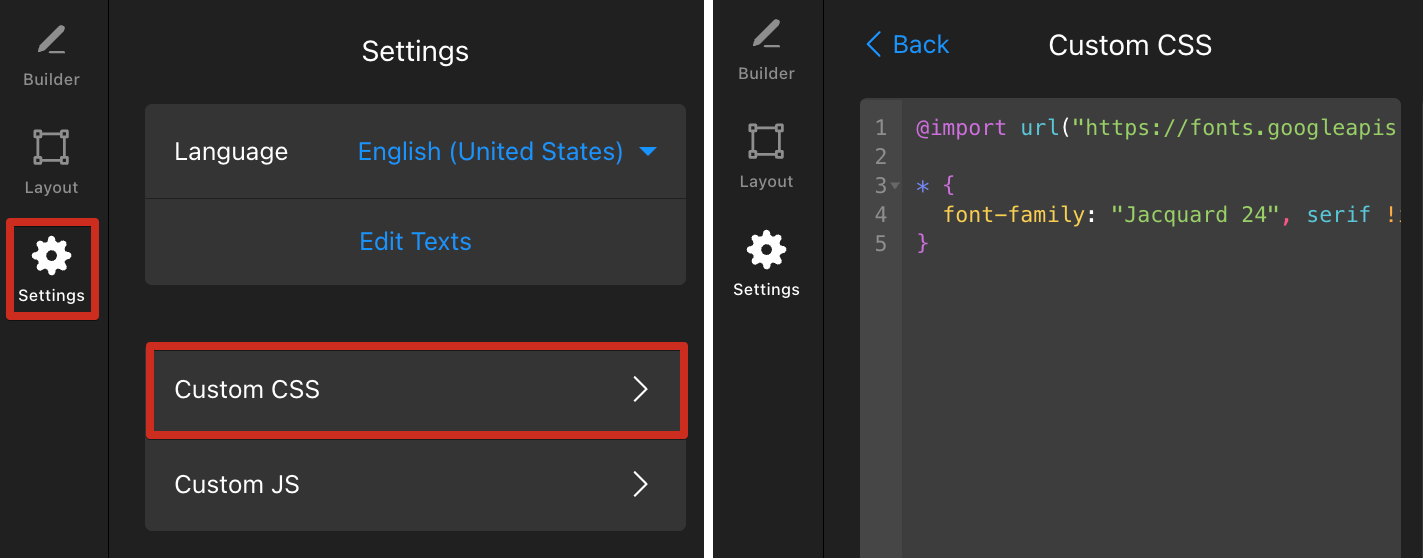Click the Language label row
Screen dimensions: 1423x558
coord(416,152)
